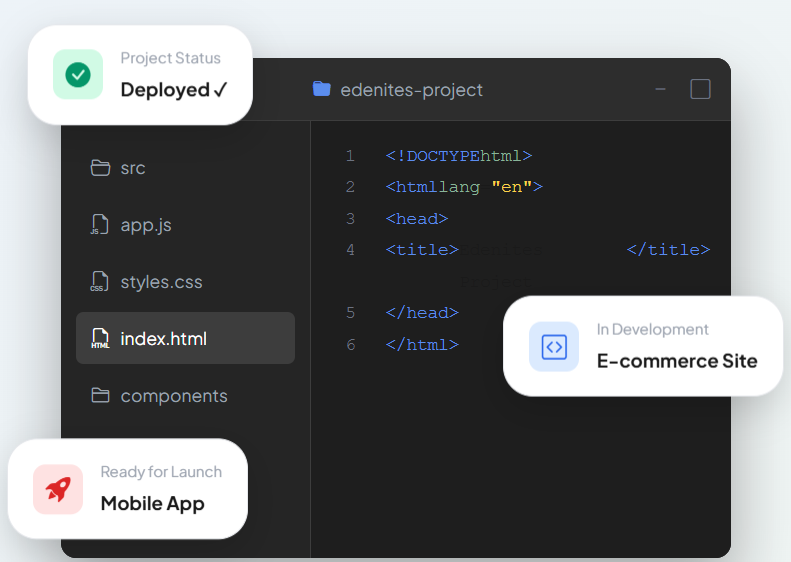Select the index.html file label
The width and height of the screenshot is (791, 562).
[x=163, y=339]
